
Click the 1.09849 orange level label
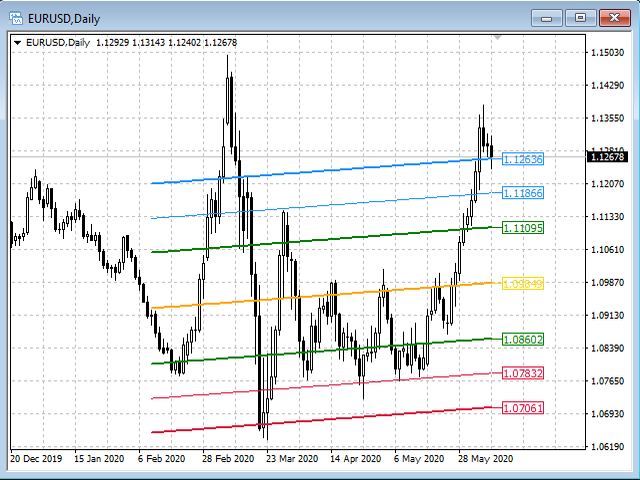click(522, 283)
